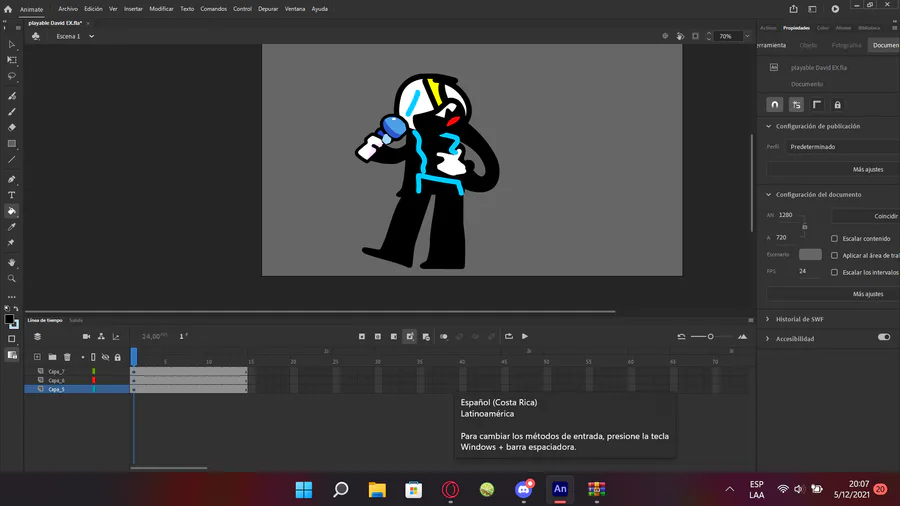Select the Paint Bucket tool
The image size is (900, 506).
[12, 211]
